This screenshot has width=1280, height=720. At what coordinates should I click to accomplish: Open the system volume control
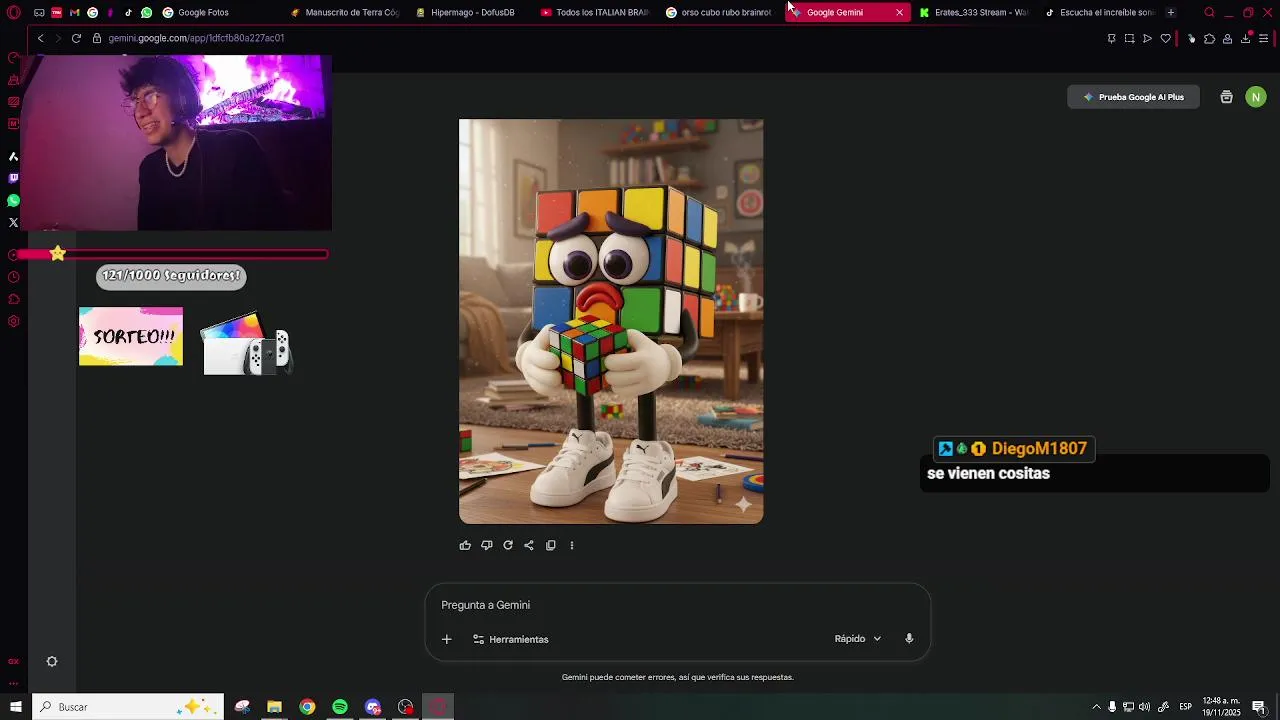(x=1144, y=707)
